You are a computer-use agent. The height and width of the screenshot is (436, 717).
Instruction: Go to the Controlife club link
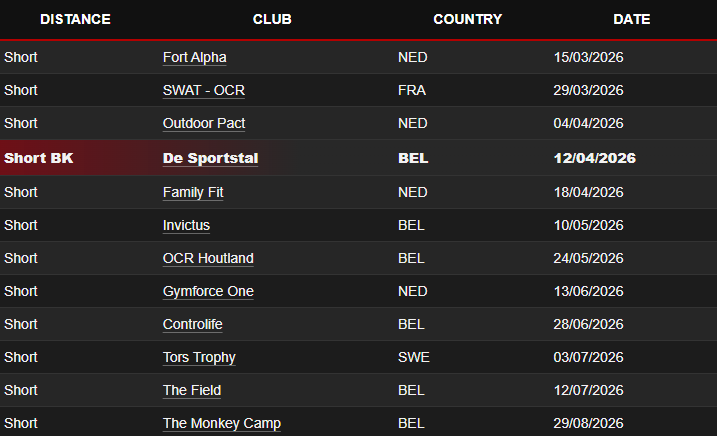tap(192, 324)
